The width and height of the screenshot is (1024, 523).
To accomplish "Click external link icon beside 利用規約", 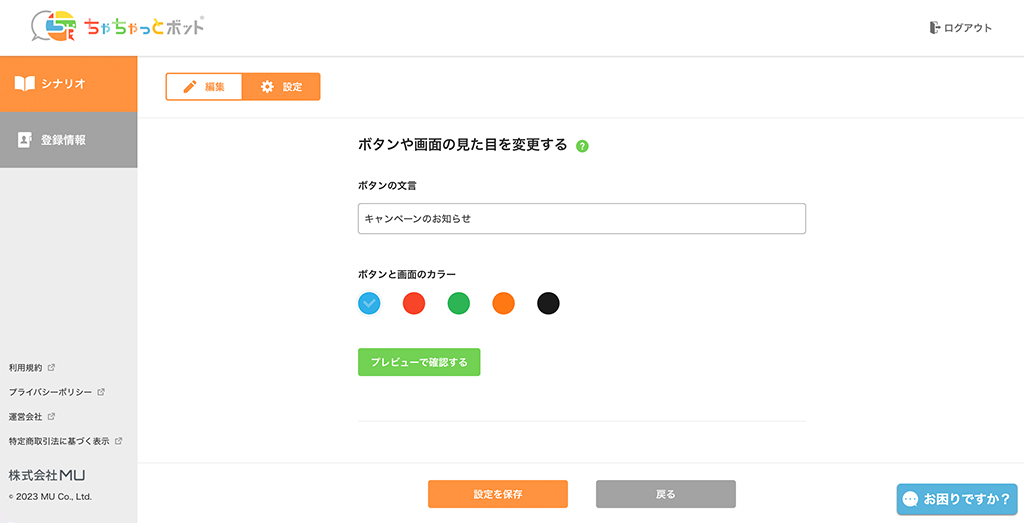I will pos(51,367).
